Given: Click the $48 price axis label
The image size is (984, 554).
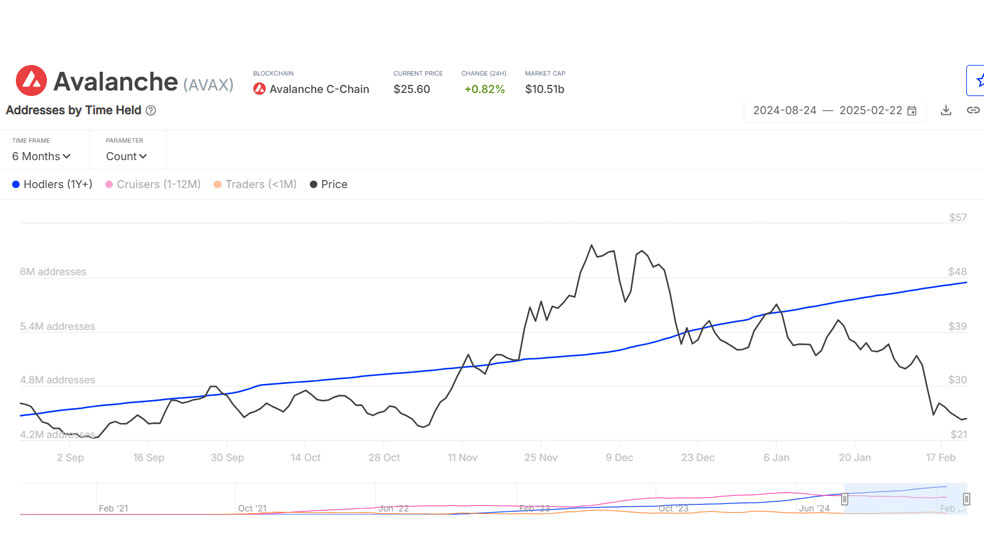Looking at the screenshot, I should point(958,272).
